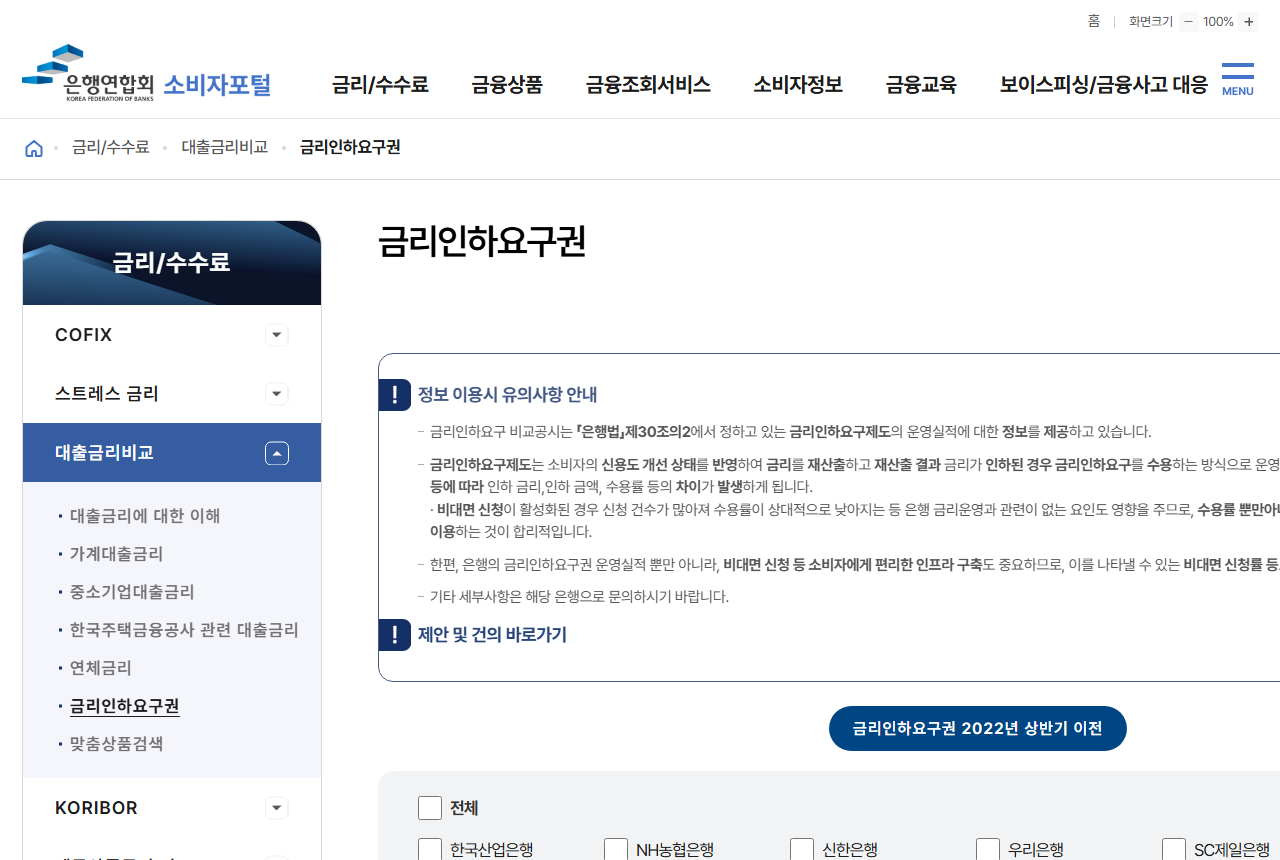Decrease screen size with the minus button
Viewport: 1280px width, 860px height.
click(x=1188, y=22)
